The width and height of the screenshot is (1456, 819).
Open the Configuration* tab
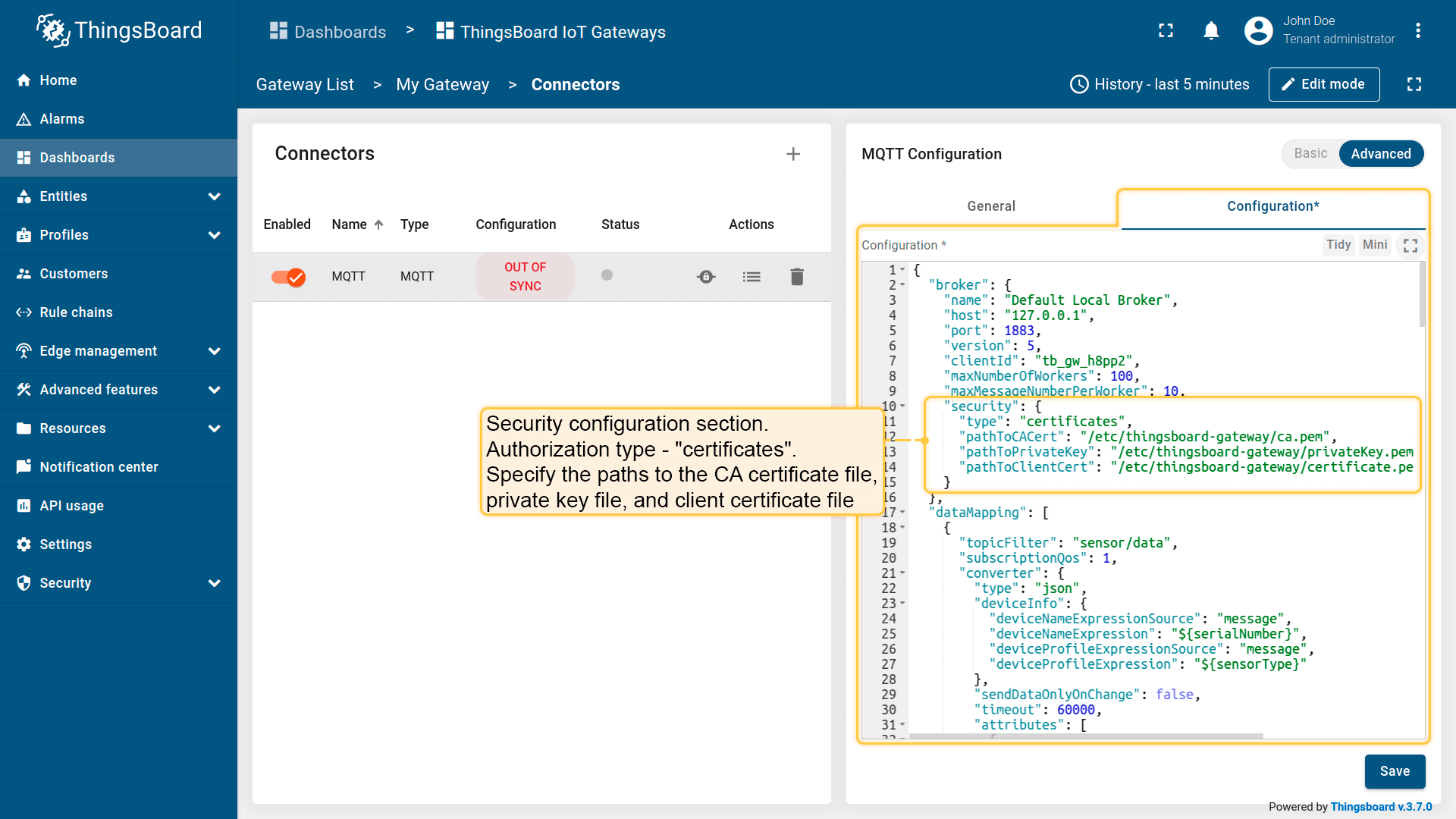tap(1273, 206)
